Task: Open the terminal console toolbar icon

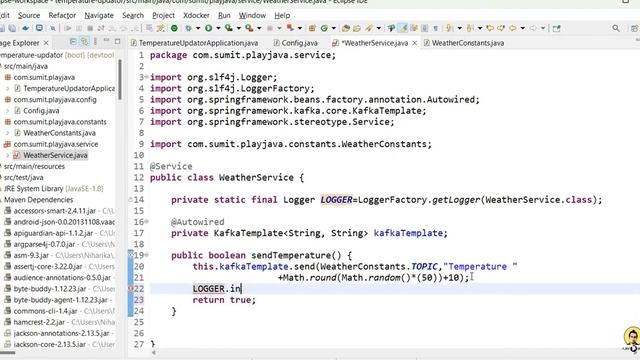Action: coord(39,28)
